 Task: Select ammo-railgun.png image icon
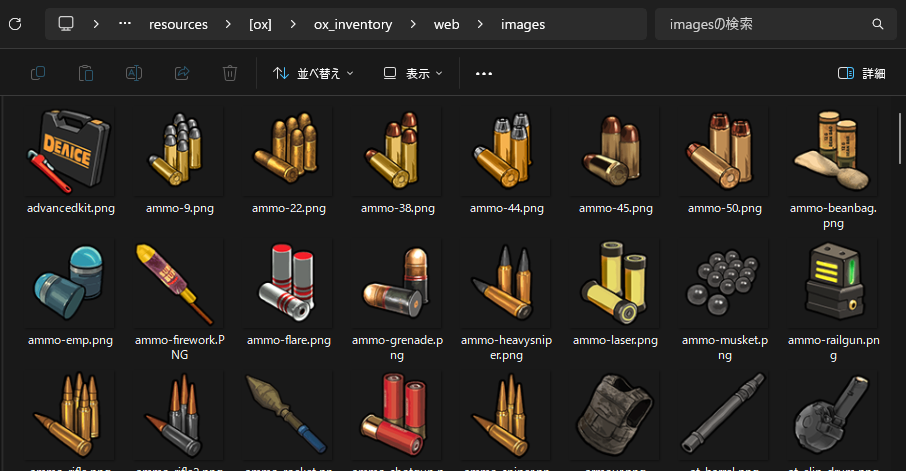833,282
